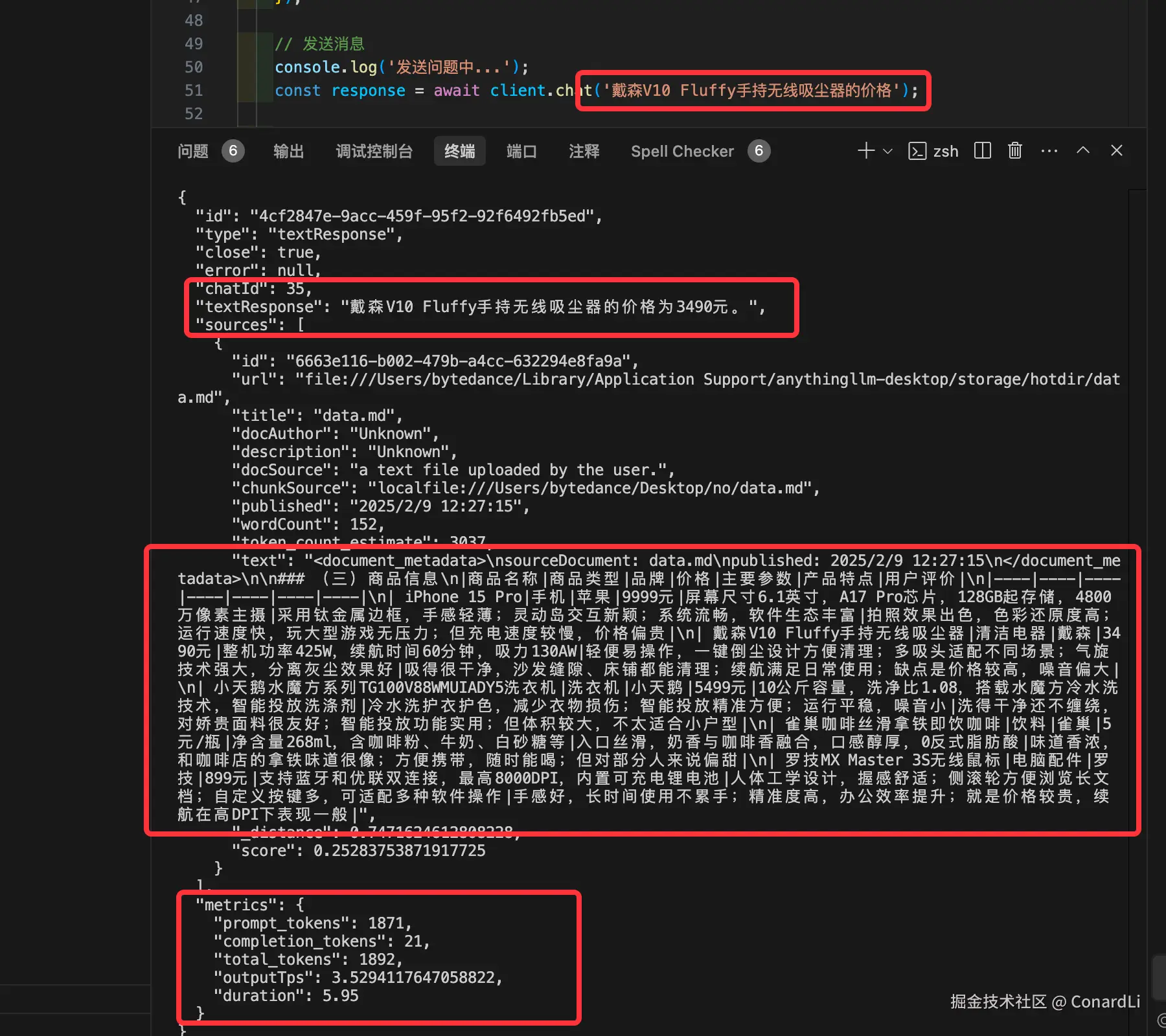The image size is (1166, 1036).
Task: Click the "completion_tokens": 21 line
Action: tap(321, 941)
